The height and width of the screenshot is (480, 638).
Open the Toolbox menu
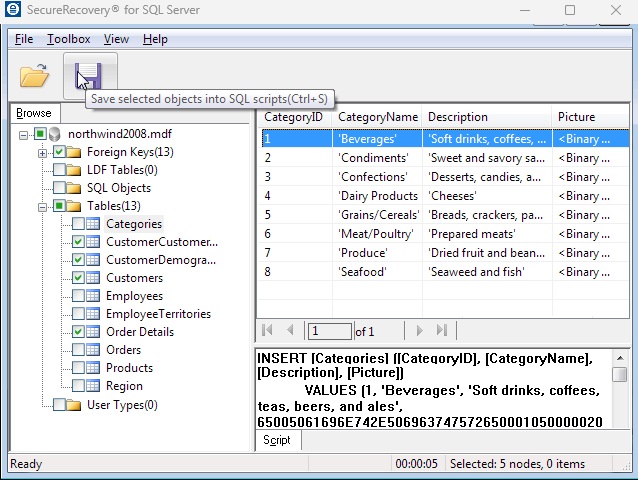tap(68, 39)
